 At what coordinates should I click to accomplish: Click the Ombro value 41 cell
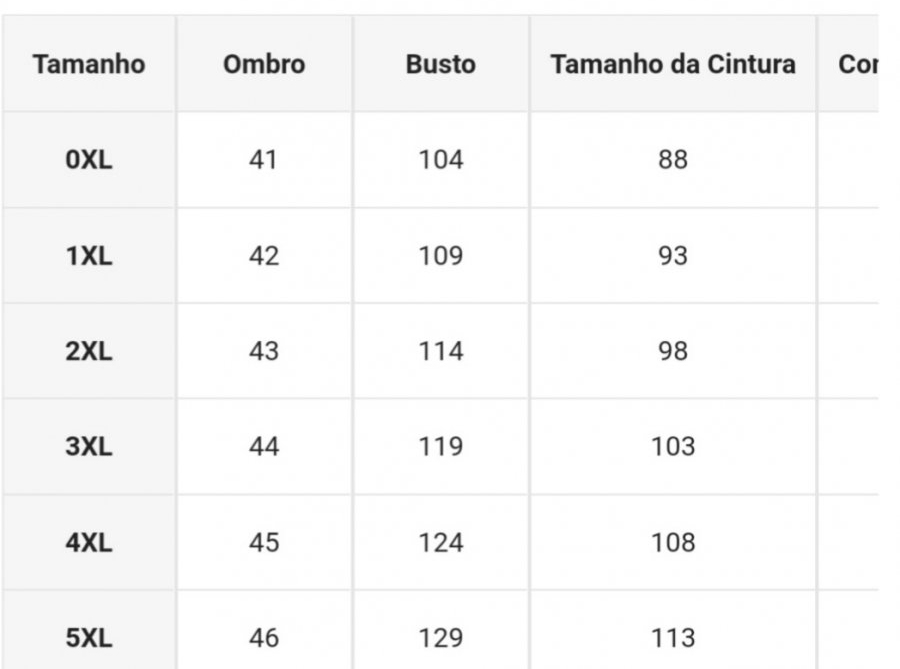tap(263, 160)
